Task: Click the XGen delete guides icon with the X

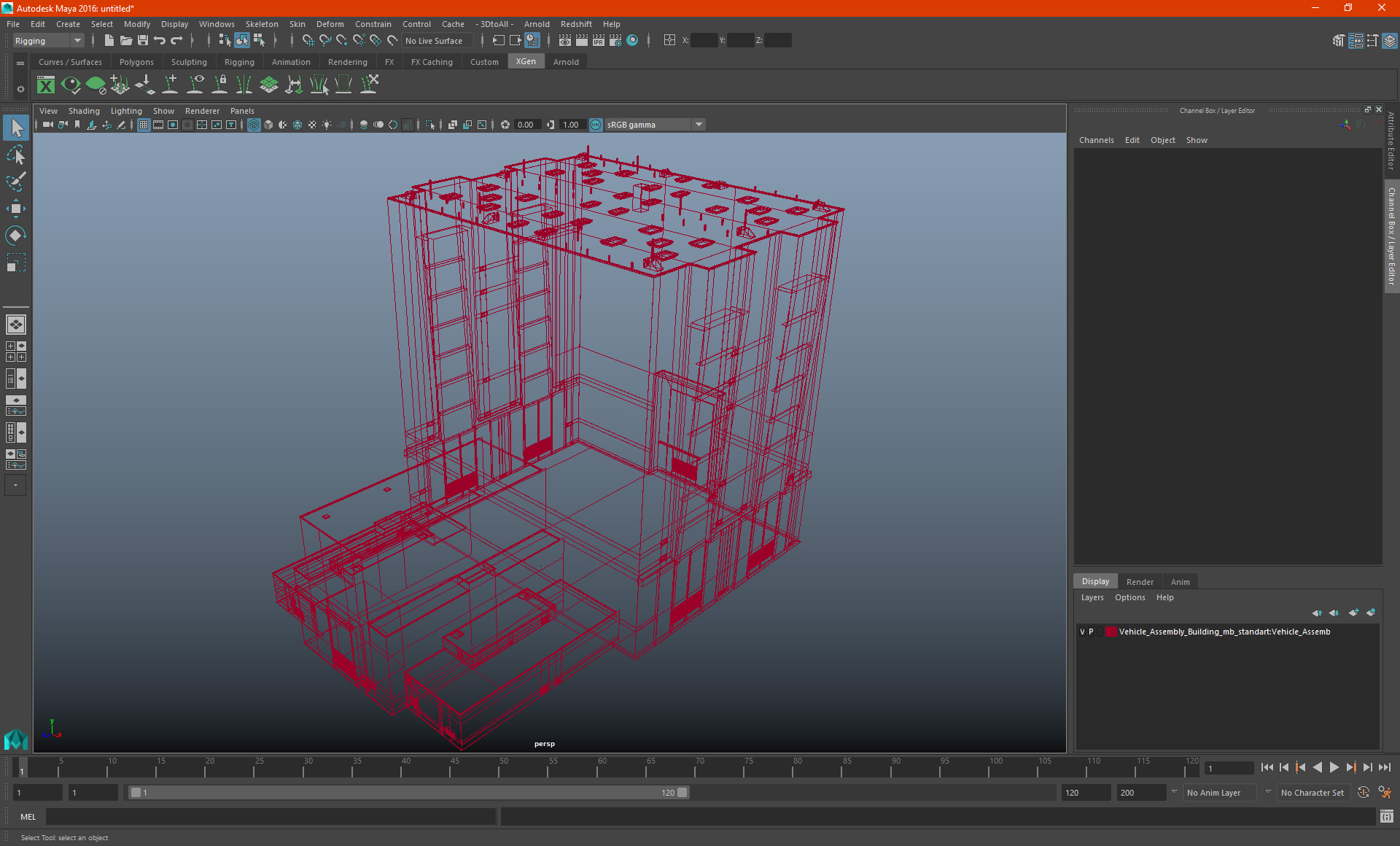Action: (x=370, y=85)
